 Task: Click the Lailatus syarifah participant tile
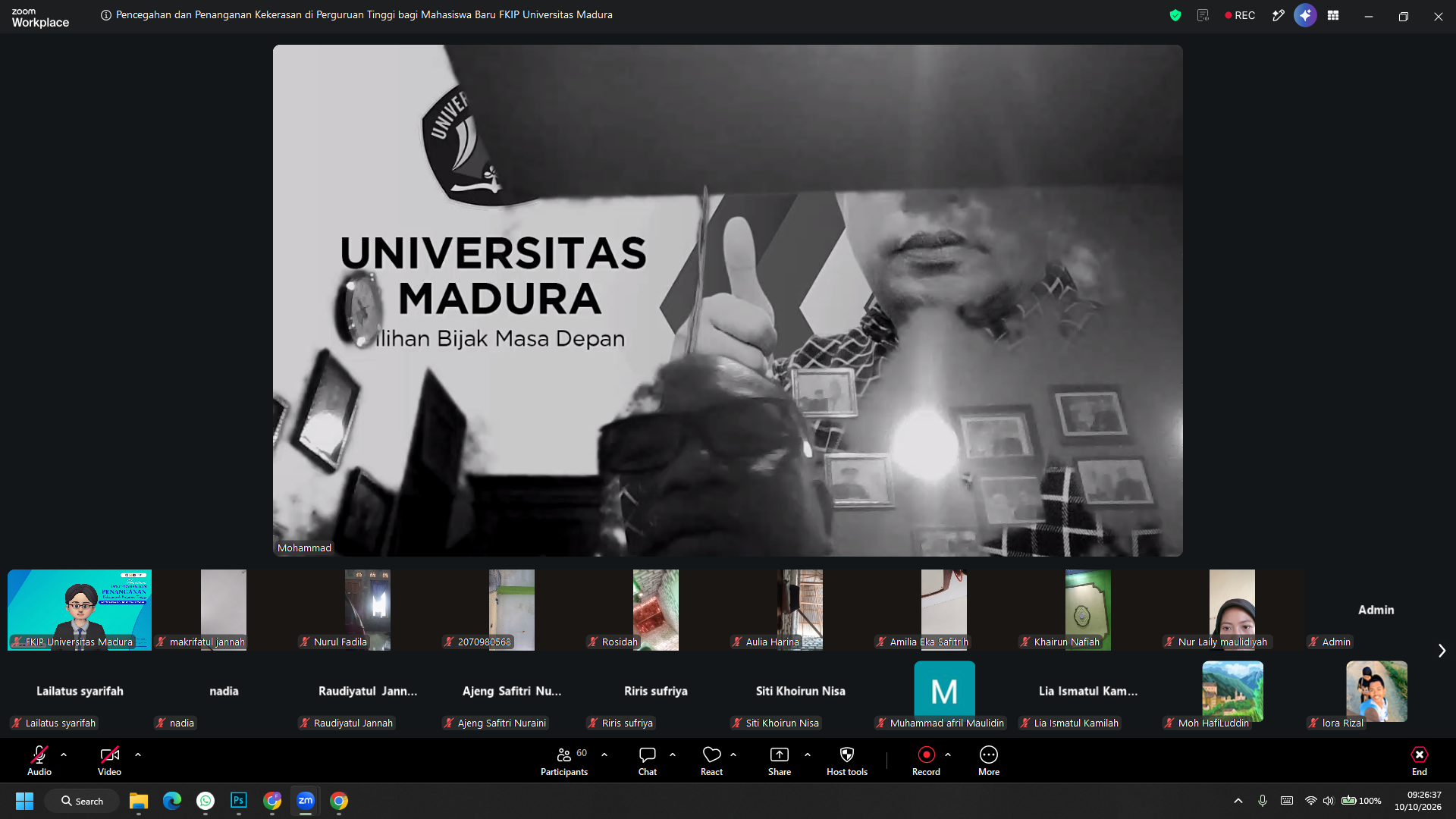[80, 692]
